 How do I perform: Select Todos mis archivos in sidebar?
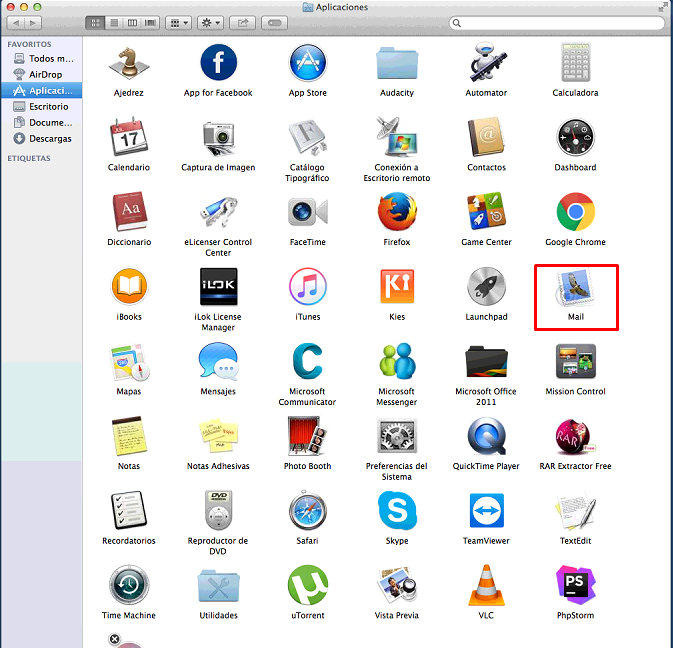[x=42, y=58]
